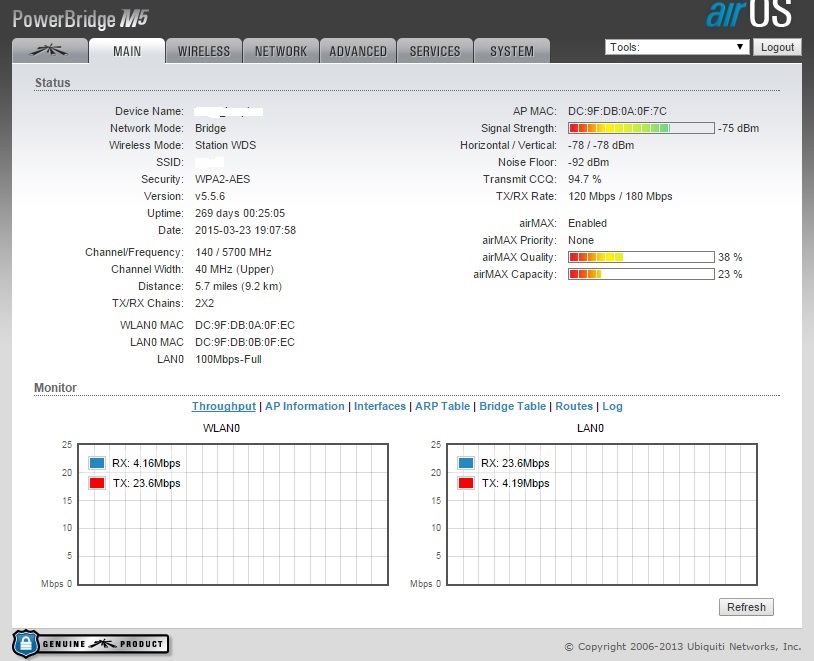Click the Transmit CCQ 94.7 % value
Screen dimensions: 814x661
pos(585,179)
